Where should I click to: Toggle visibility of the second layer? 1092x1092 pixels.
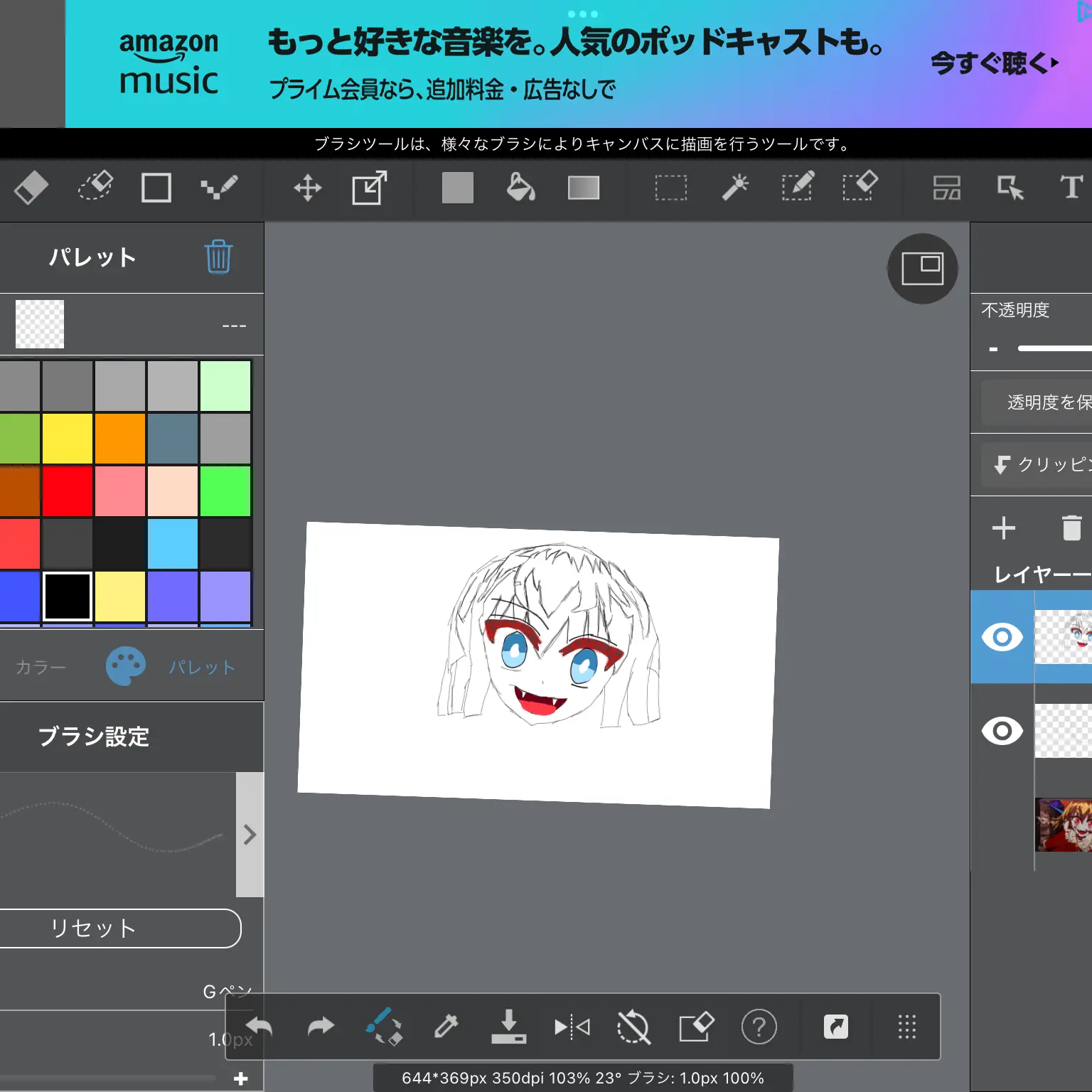pos(1002,731)
